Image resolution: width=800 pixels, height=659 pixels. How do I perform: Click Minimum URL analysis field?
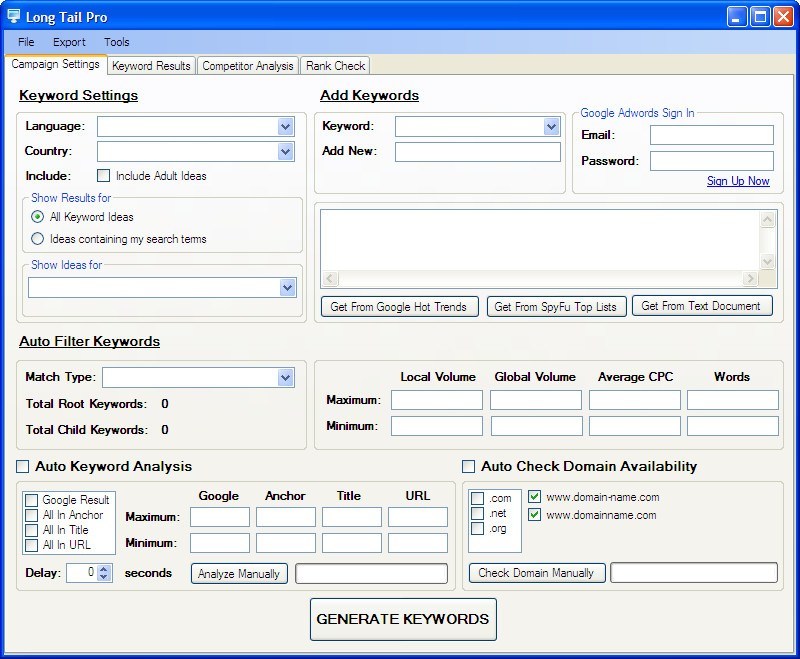pos(418,543)
